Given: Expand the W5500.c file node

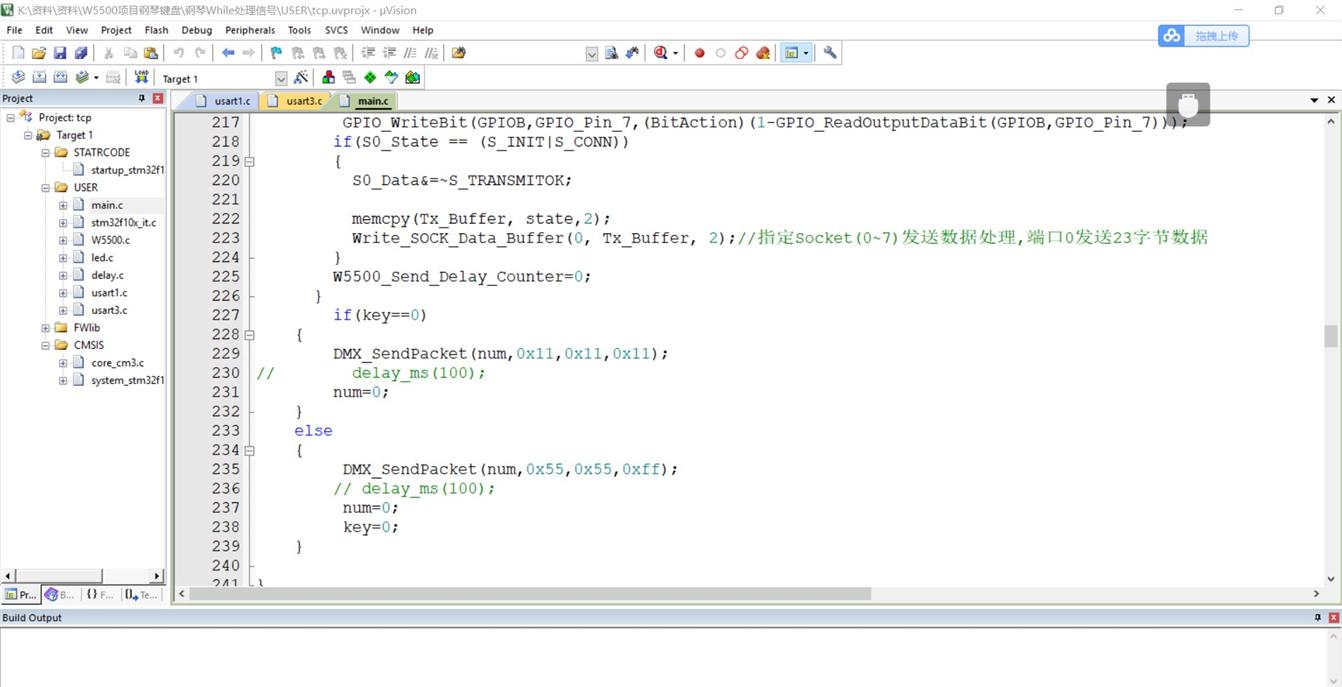Looking at the screenshot, I should click(63, 240).
